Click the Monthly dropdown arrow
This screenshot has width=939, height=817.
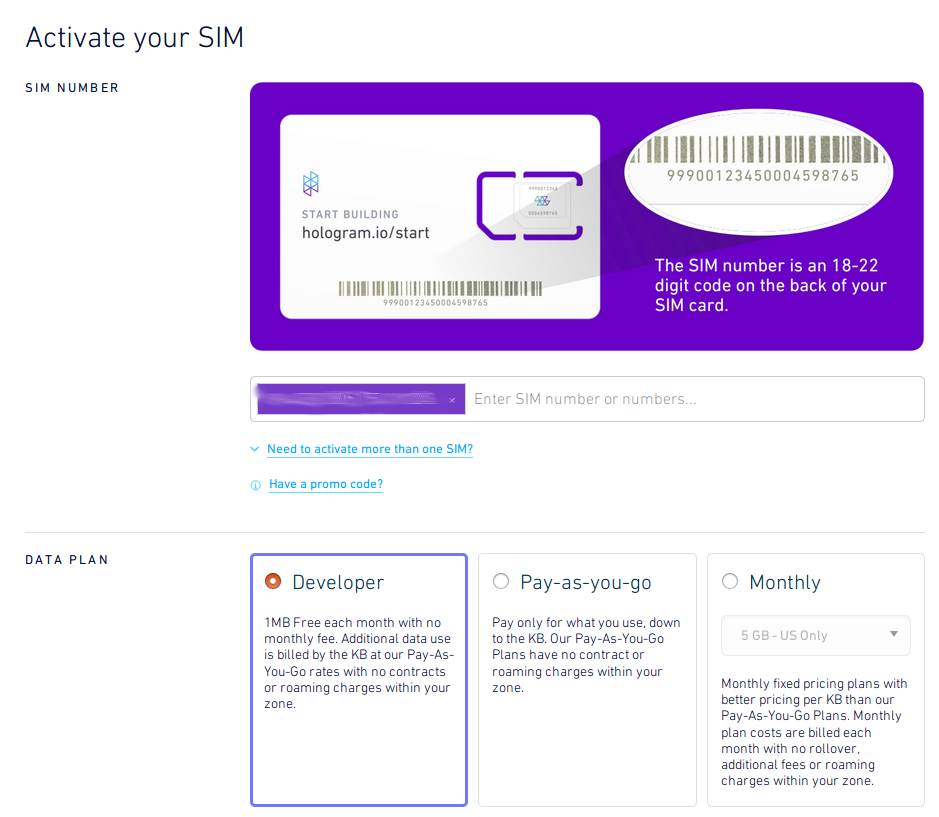[893, 634]
